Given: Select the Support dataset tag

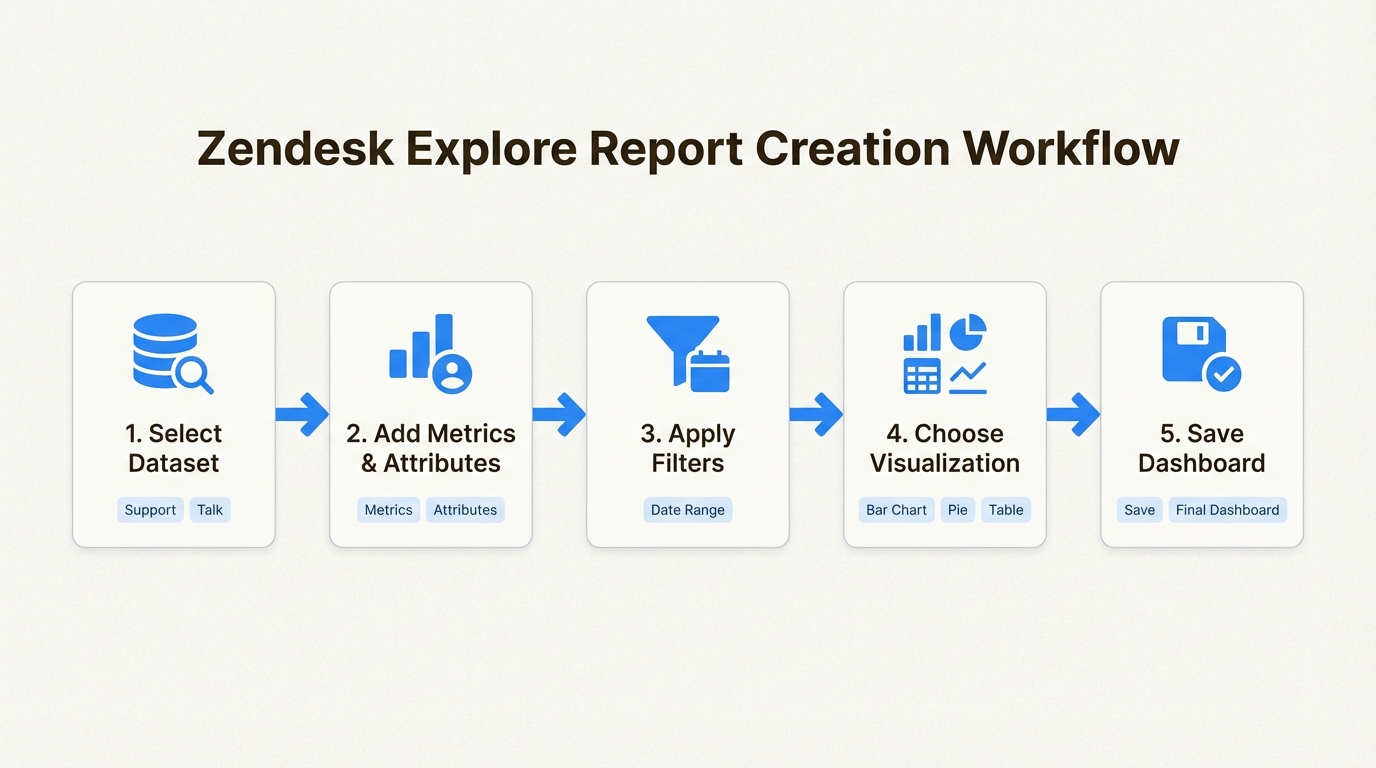Looking at the screenshot, I should click(x=150, y=510).
